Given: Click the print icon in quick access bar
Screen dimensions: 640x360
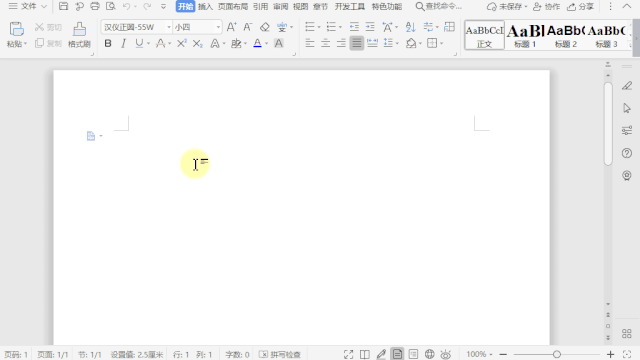Looking at the screenshot, I should [x=95, y=6].
